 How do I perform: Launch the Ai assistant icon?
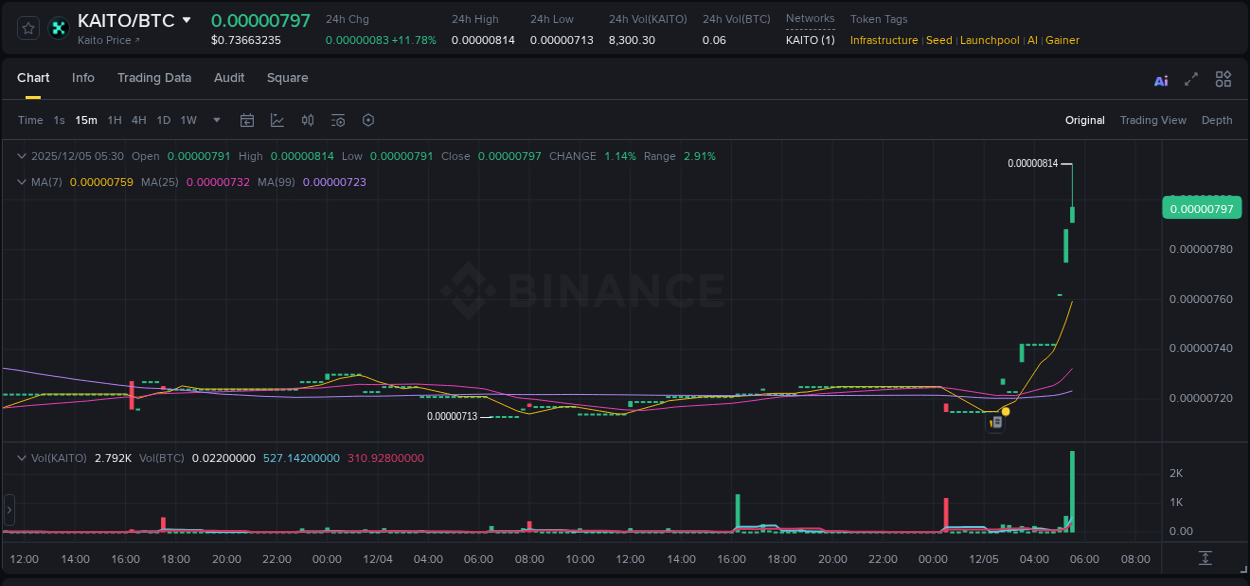[1160, 79]
